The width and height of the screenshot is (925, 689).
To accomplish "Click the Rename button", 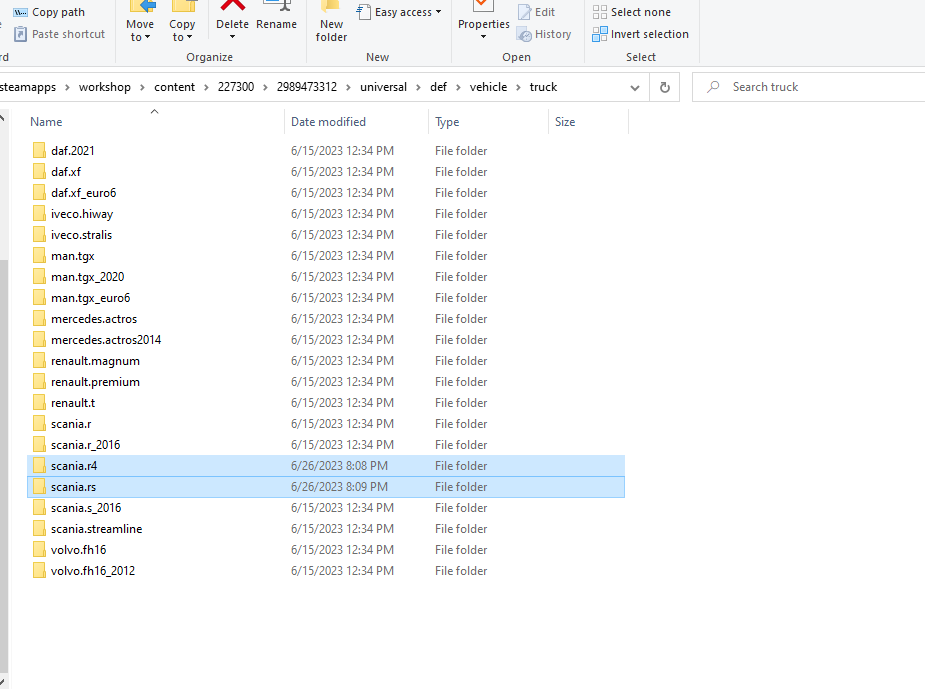I will (276, 18).
